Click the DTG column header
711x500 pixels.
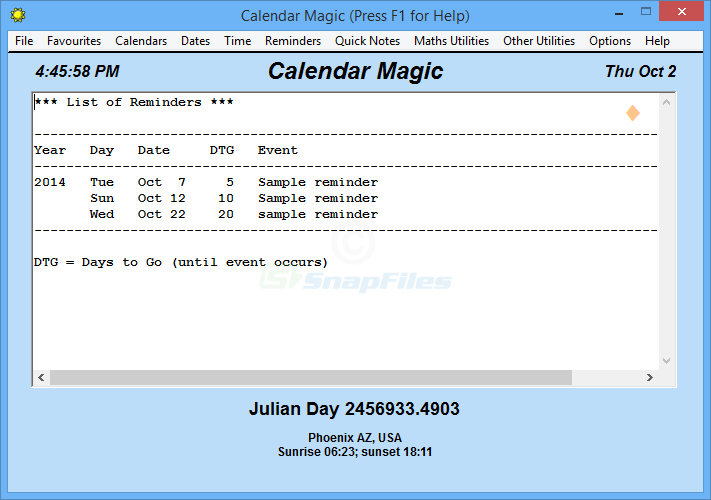pos(222,150)
